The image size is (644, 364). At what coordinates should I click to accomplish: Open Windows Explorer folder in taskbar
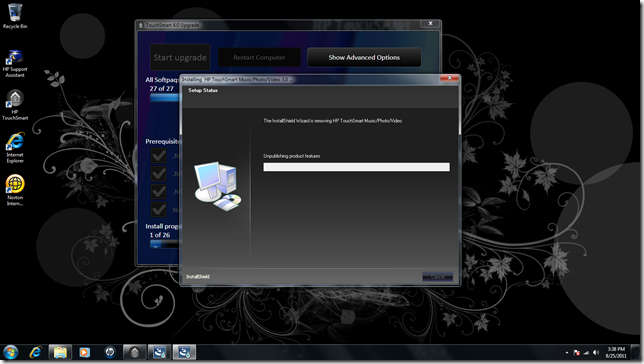(x=60, y=352)
